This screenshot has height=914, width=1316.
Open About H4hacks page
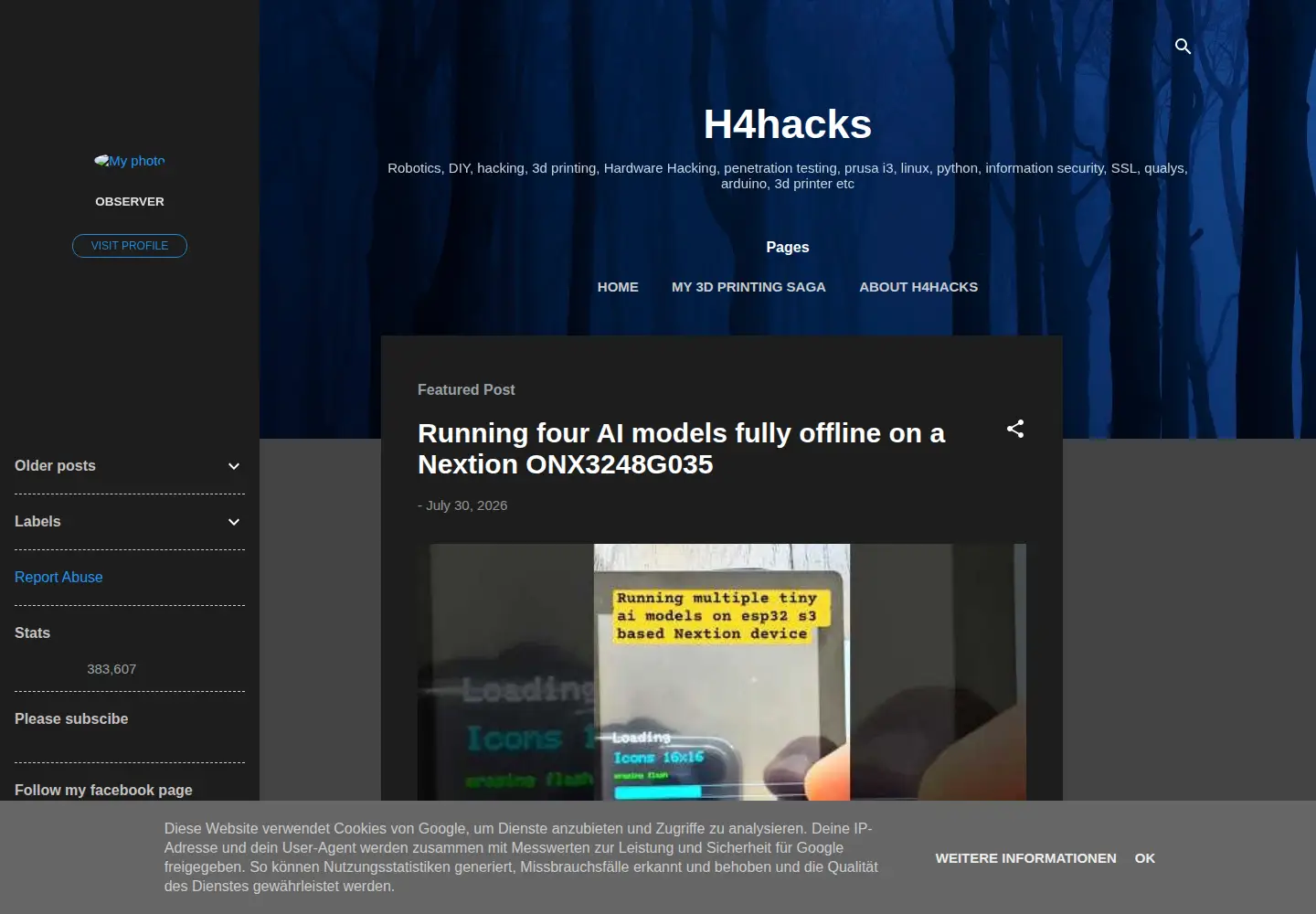tap(918, 287)
